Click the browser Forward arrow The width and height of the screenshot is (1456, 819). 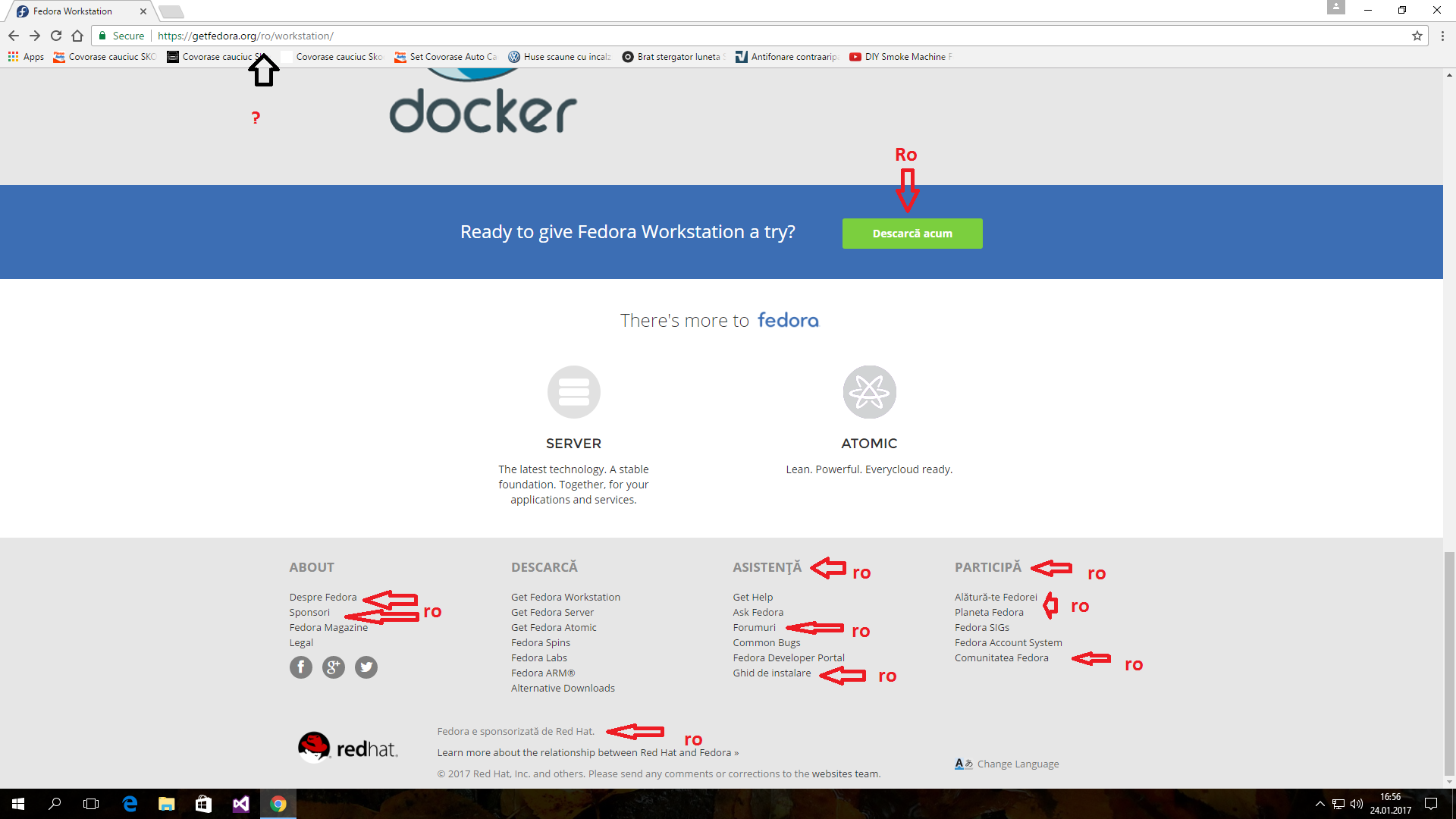(35, 36)
